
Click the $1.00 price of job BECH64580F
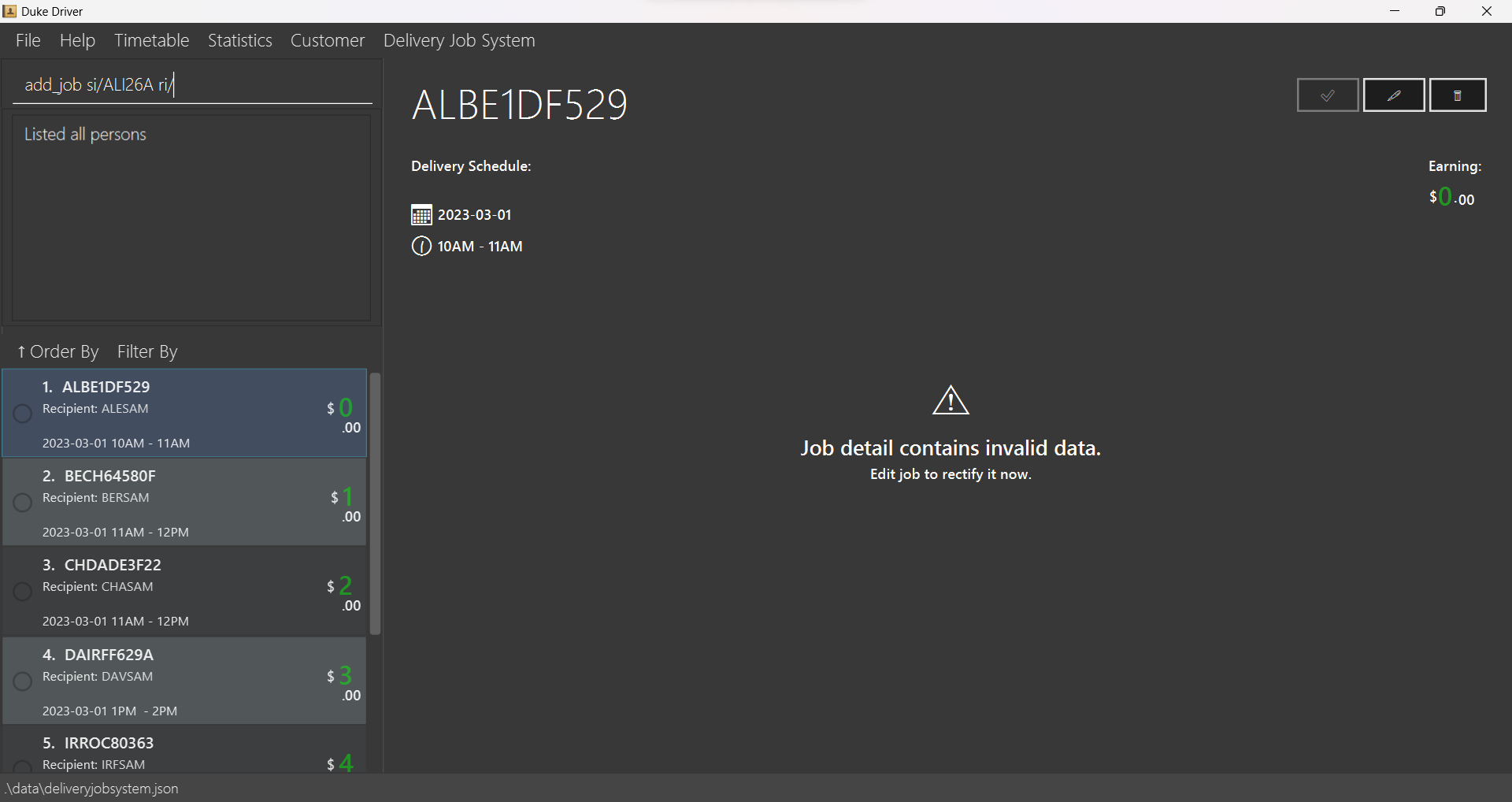pyautogui.click(x=346, y=505)
